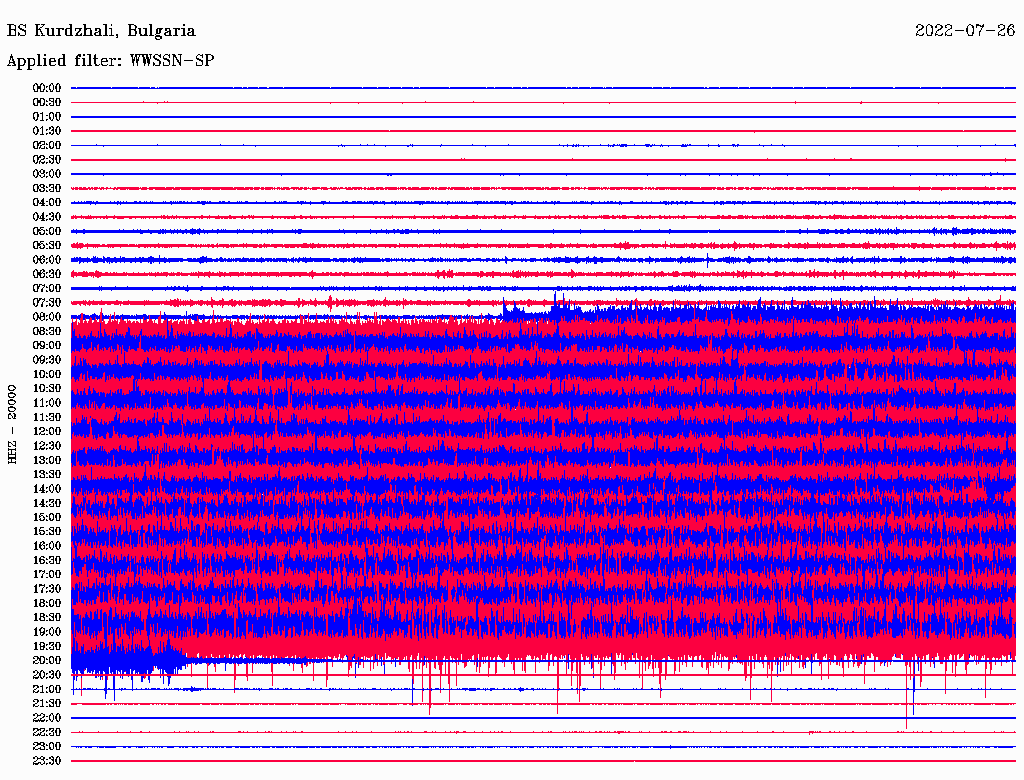Select the 20:00 time label
Viewport: 1024px width, 780px height.
pyautogui.click(x=47, y=661)
